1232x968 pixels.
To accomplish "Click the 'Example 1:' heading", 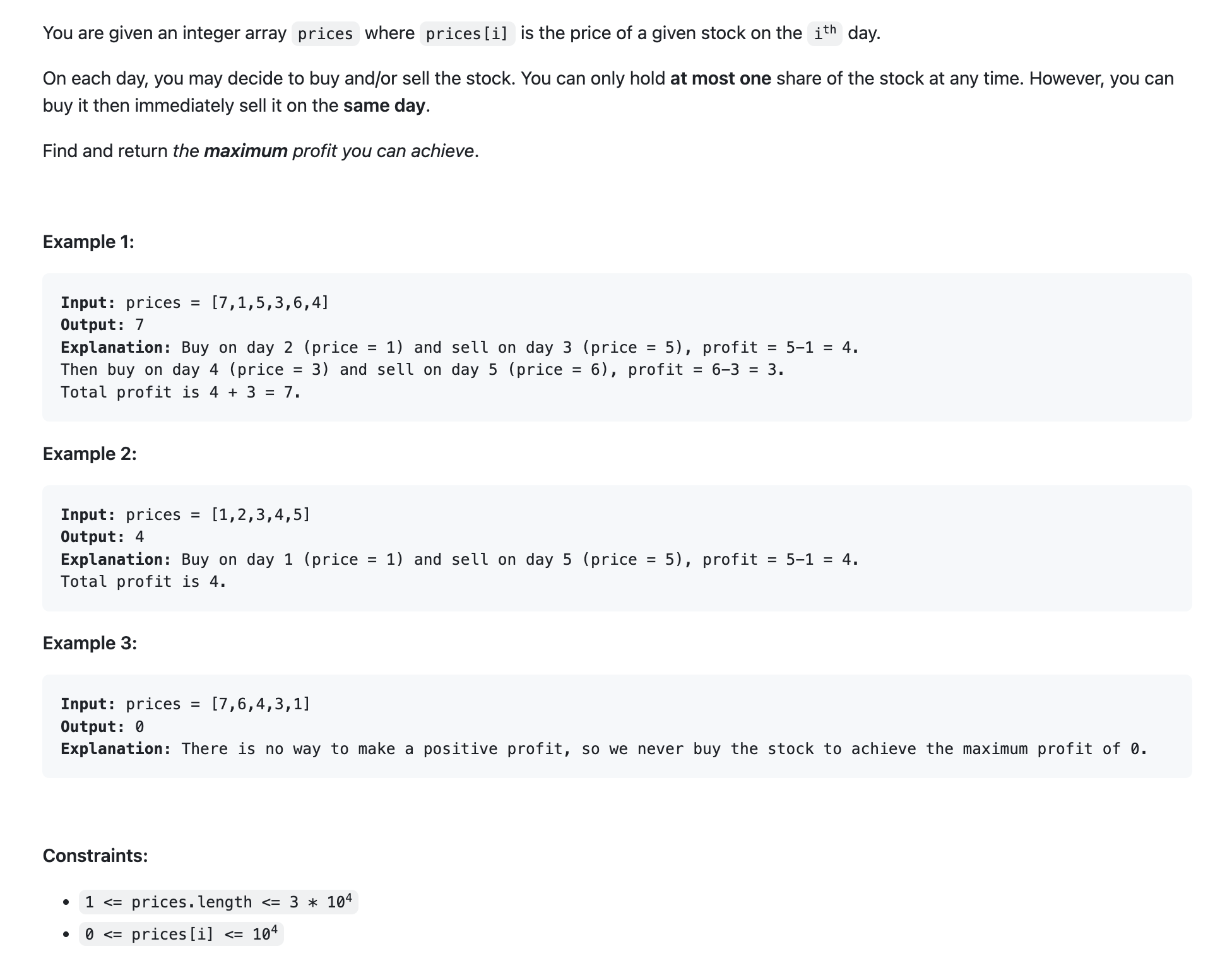I will [x=88, y=242].
